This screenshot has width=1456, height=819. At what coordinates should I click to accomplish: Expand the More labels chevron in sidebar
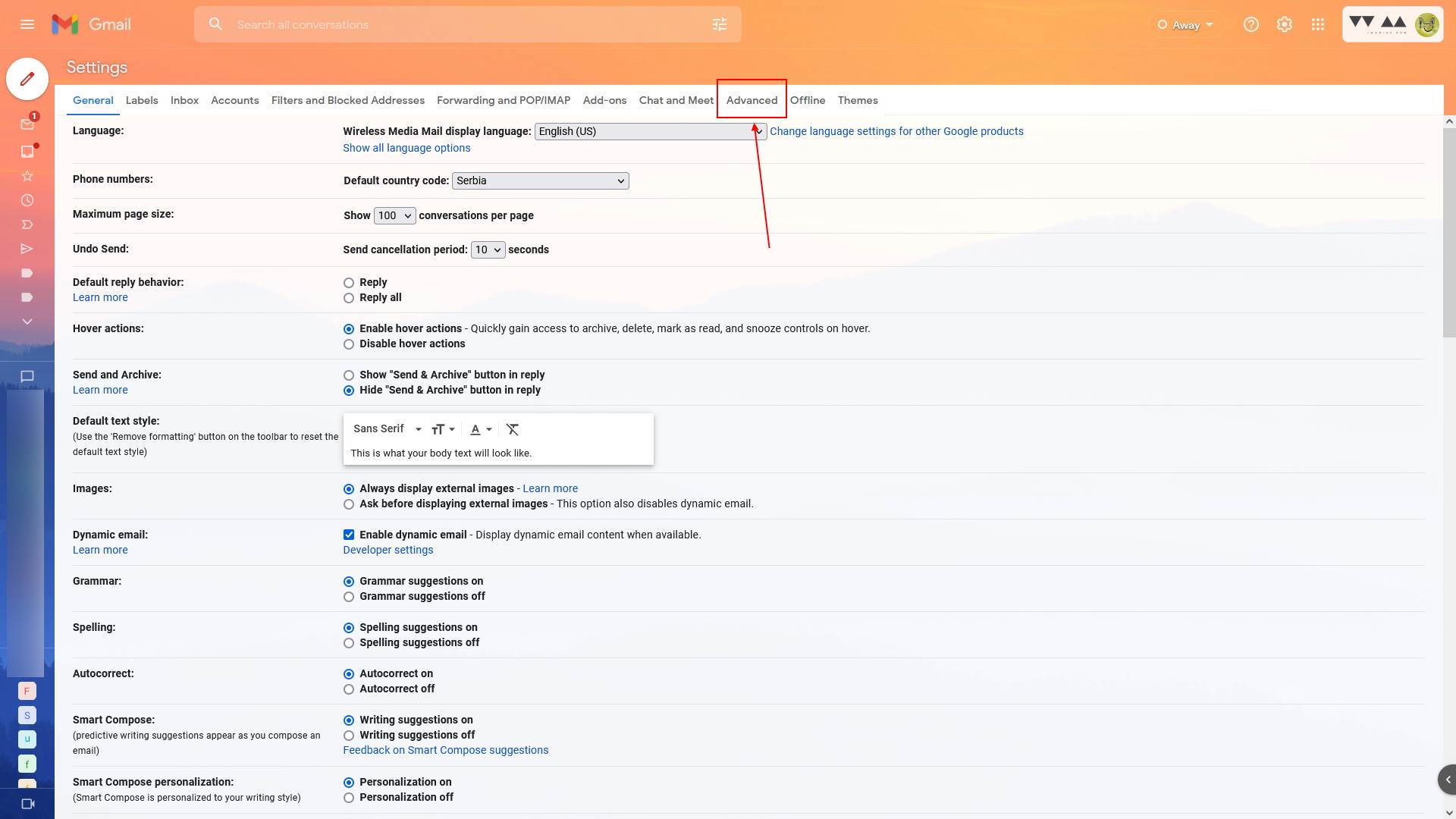tap(27, 322)
